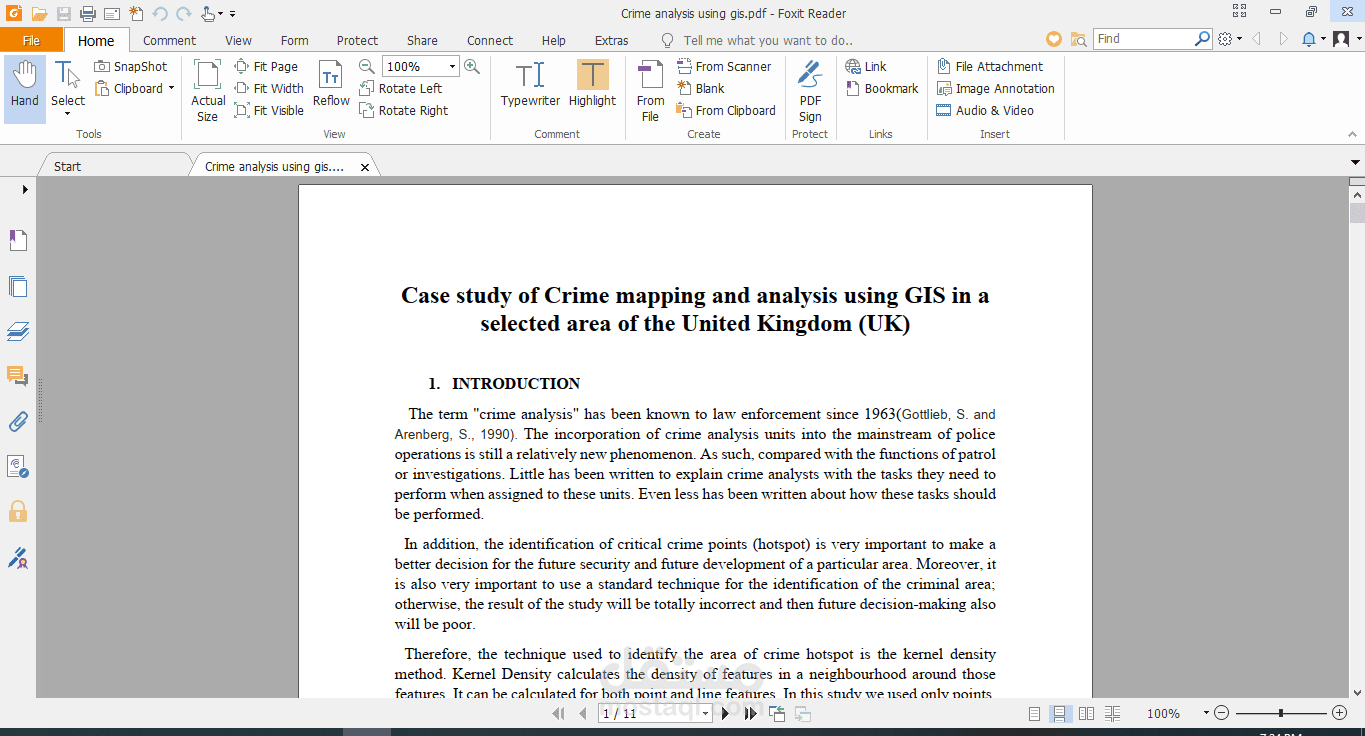This screenshot has height=736, width=1365.
Task: Click the magnifier search button in Find
Action: 1203,39
